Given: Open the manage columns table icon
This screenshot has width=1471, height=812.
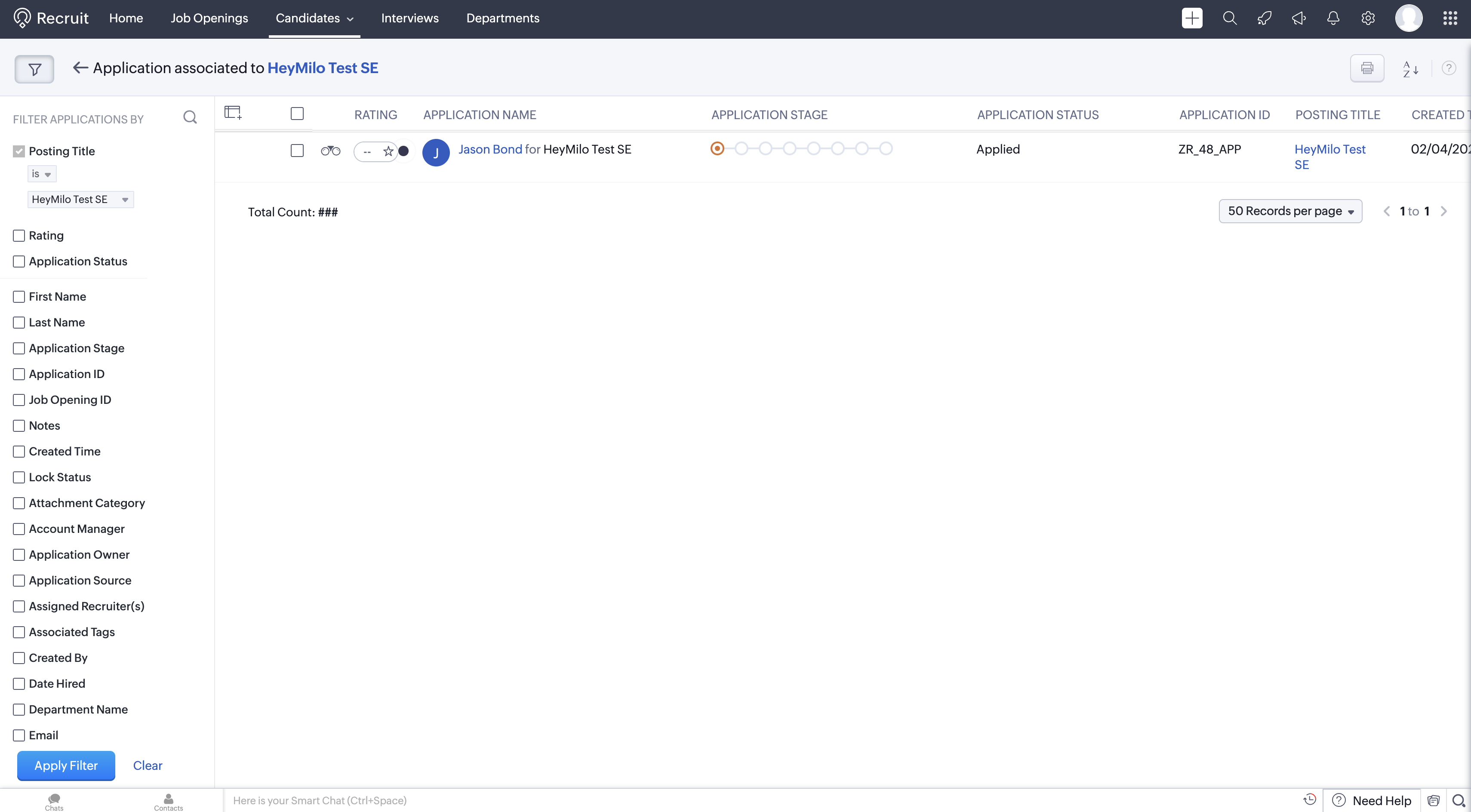Looking at the screenshot, I should tap(232, 113).
